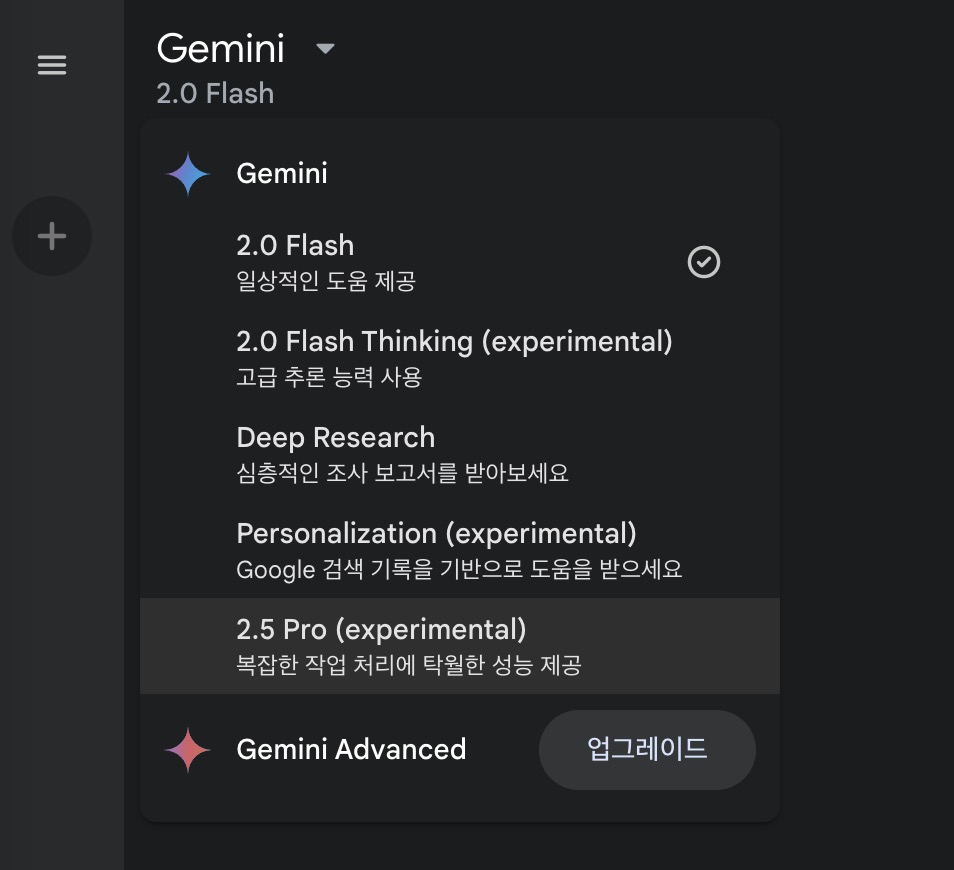Click the Gemini section heading in menu
Screen dimensions: 954x870
pyautogui.click(x=282, y=174)
